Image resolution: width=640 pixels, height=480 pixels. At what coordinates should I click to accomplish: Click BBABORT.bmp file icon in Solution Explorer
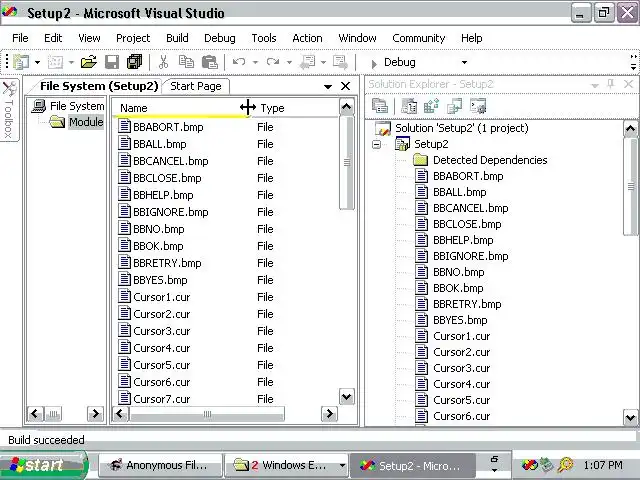coord(421,176)
